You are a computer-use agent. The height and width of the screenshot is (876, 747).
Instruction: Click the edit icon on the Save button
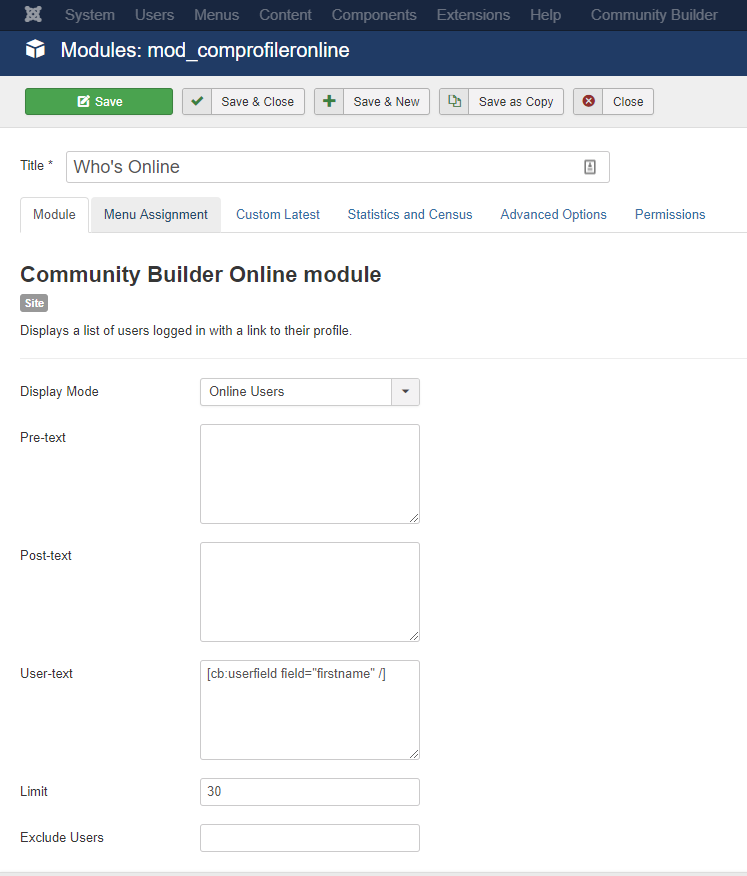point(83,101)
